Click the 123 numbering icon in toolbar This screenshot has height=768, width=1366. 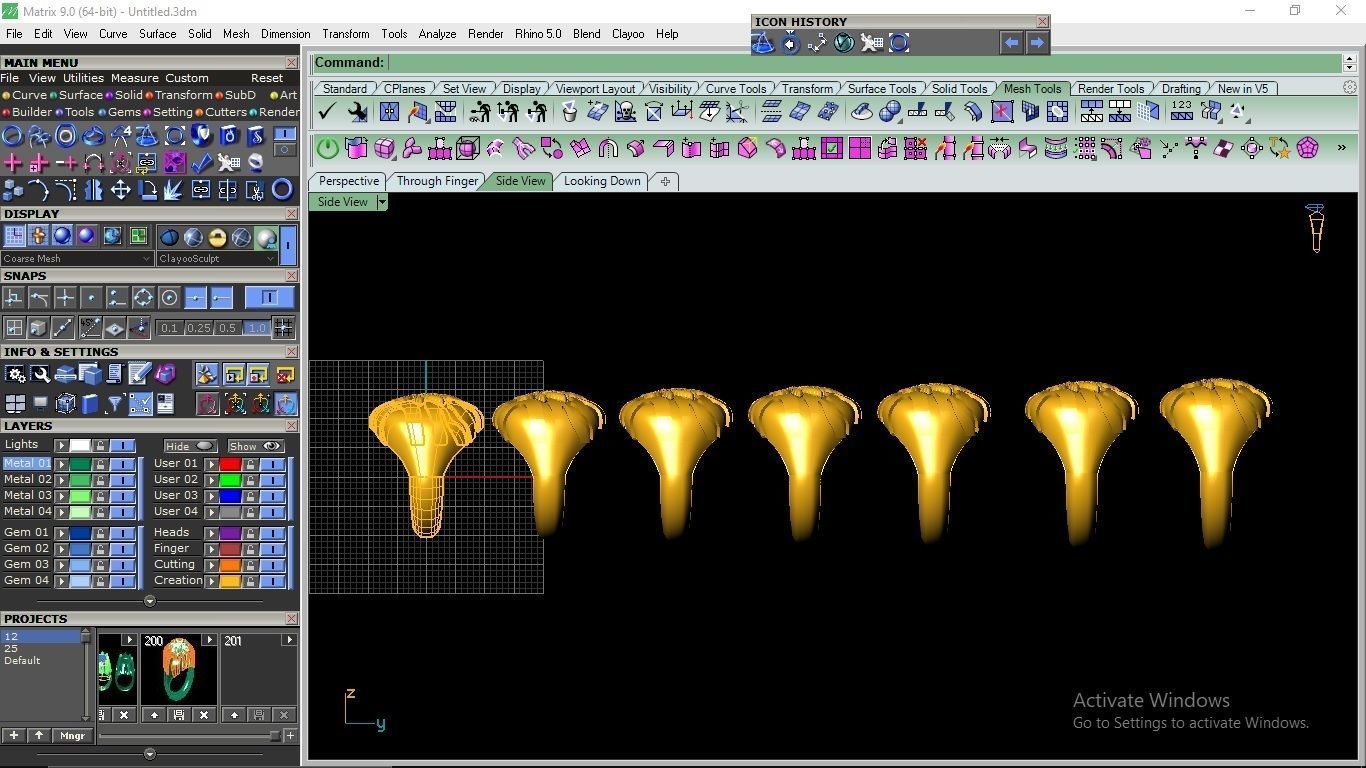1182,110
